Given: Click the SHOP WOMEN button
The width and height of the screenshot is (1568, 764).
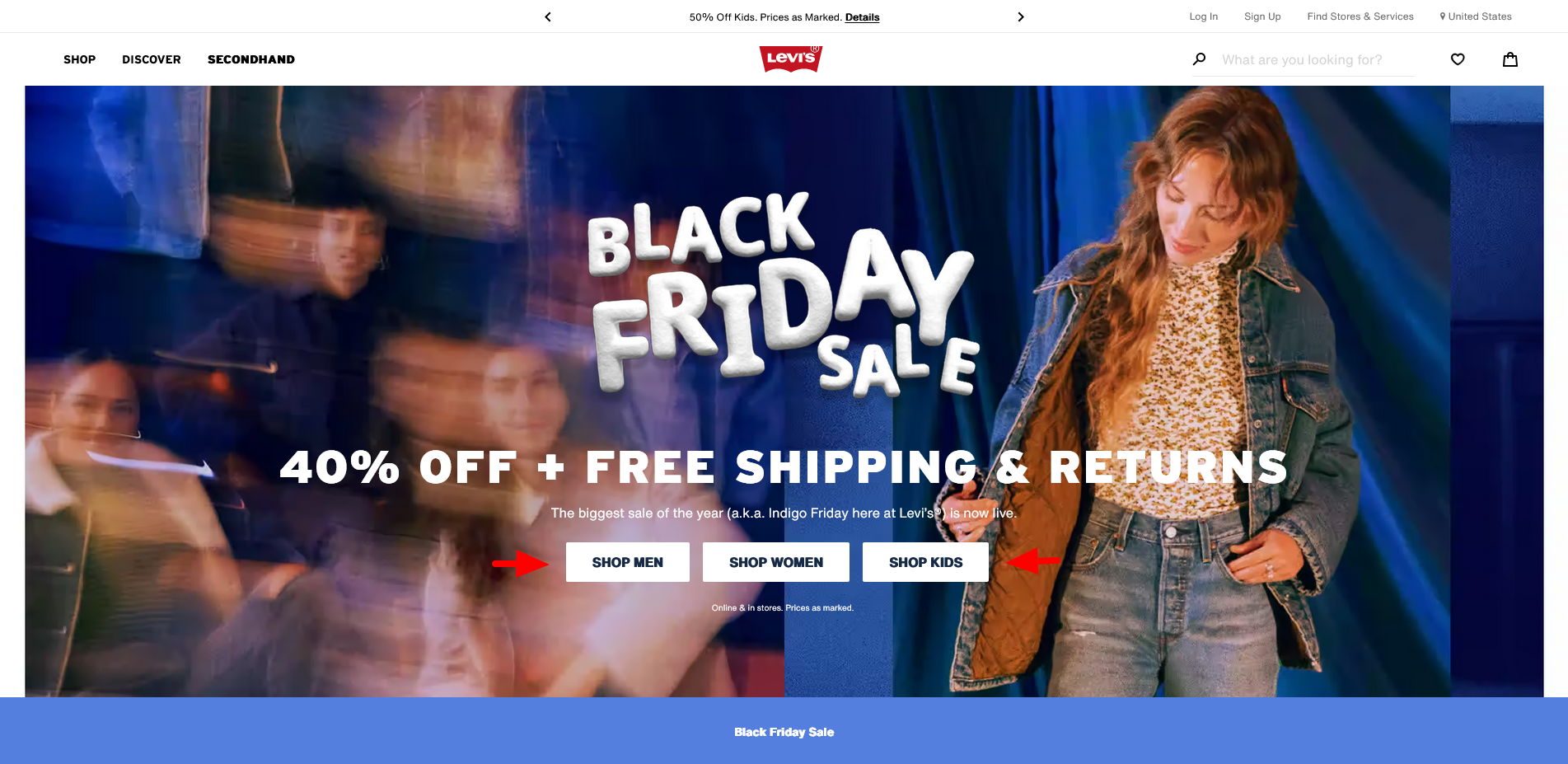Looking at the screenshot, I should coord(776,562).
